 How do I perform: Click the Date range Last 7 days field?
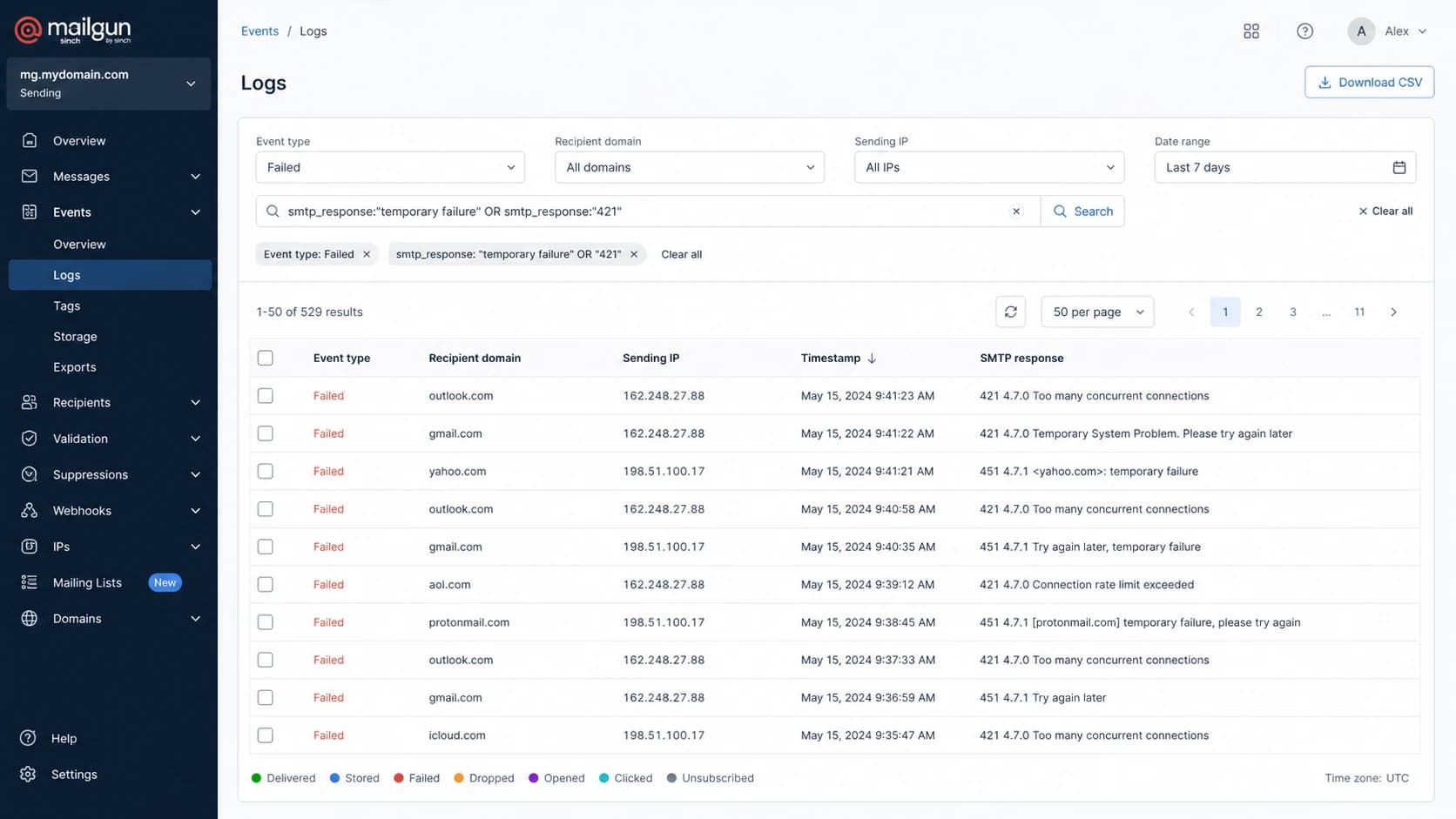(1284, 167)
